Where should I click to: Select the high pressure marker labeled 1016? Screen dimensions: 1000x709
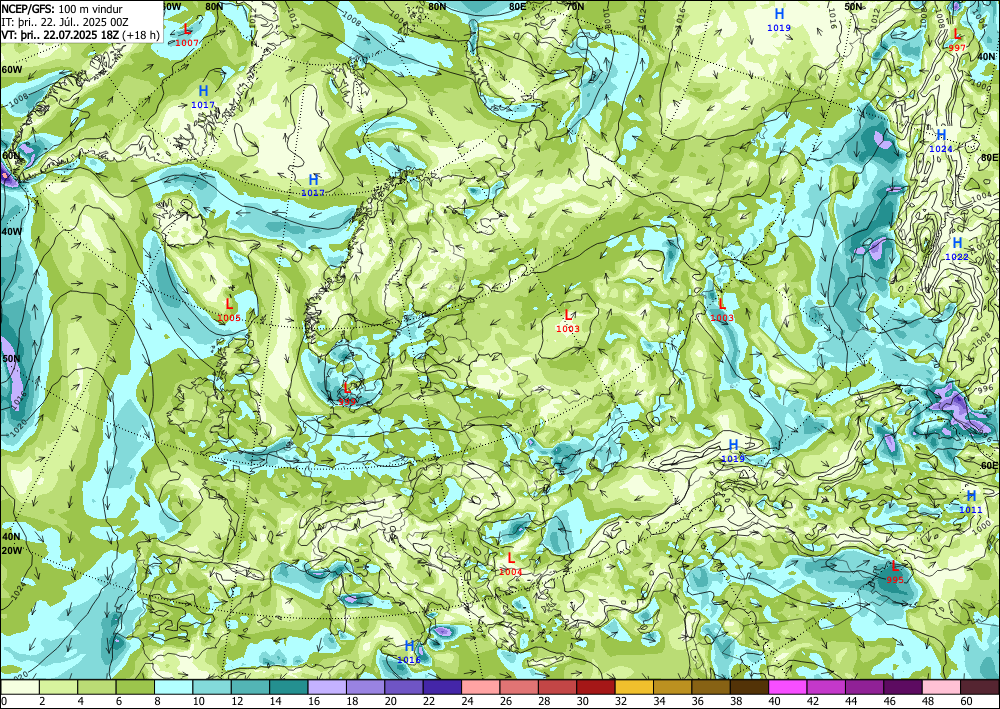tap(409, 652)
